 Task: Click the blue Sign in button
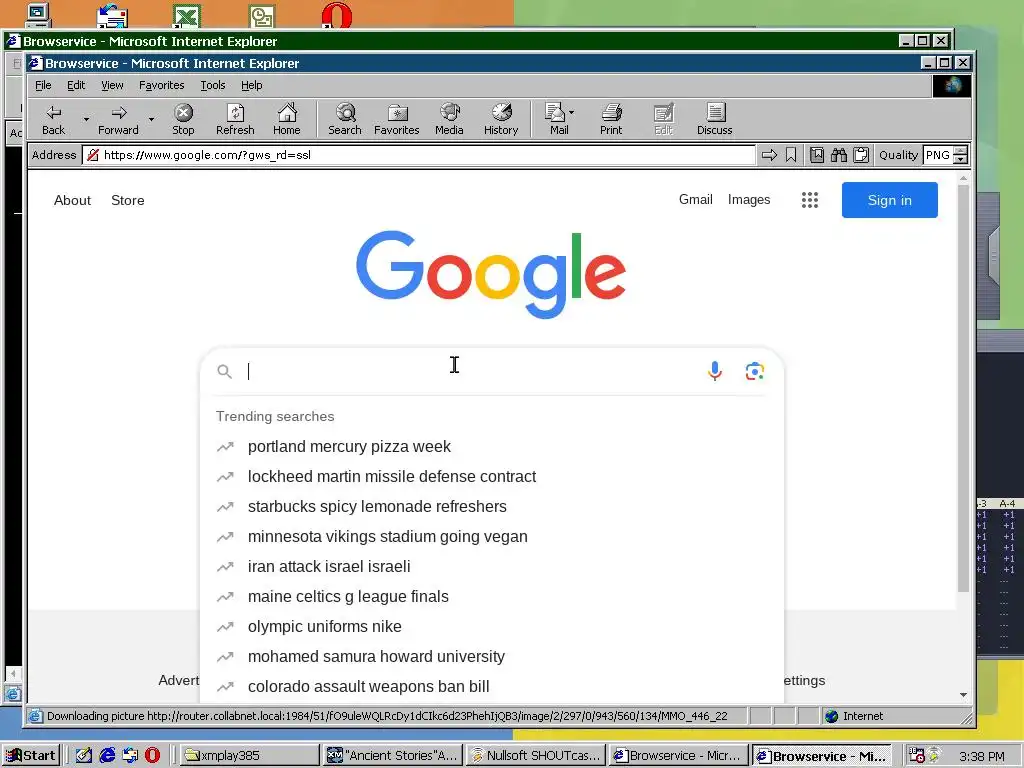point(889,200)
